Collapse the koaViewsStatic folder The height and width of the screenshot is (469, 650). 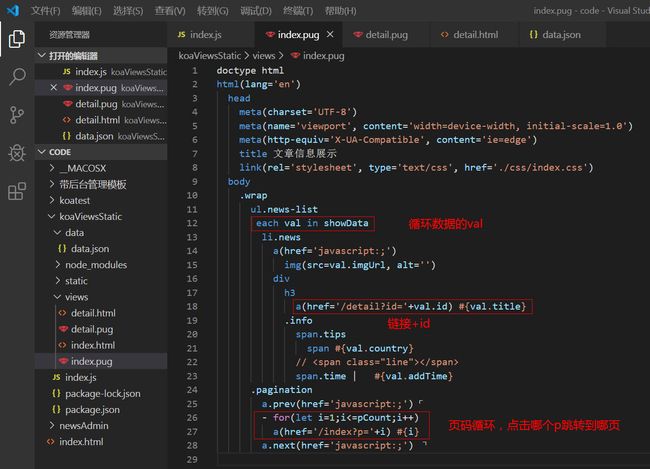[x=101, y=216]
